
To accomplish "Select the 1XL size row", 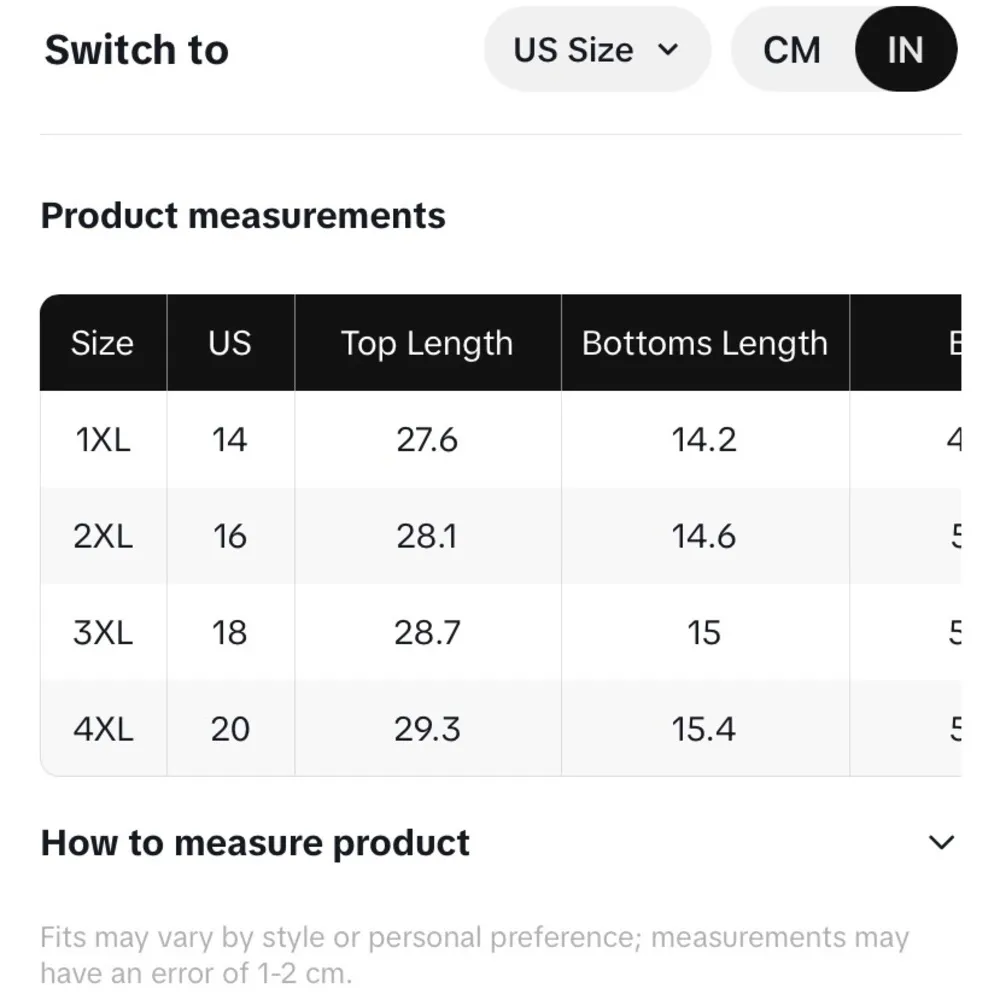I will coord(102,440).
